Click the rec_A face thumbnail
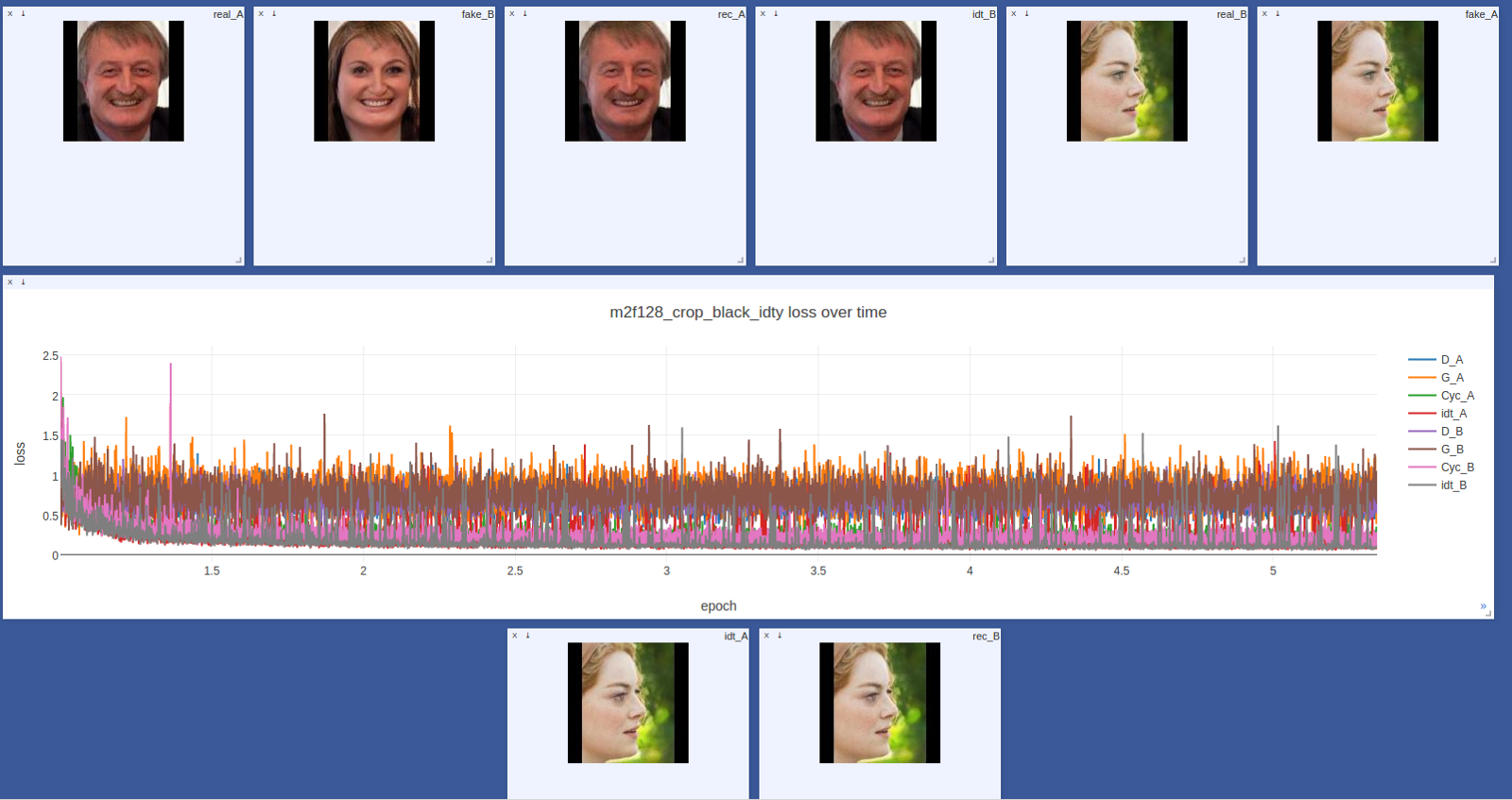 626,81
